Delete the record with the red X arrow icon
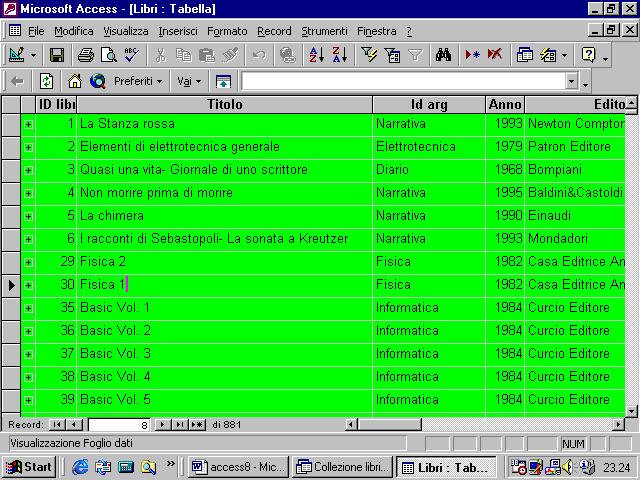This screenshot has width=640, height=480. point(495,55)
